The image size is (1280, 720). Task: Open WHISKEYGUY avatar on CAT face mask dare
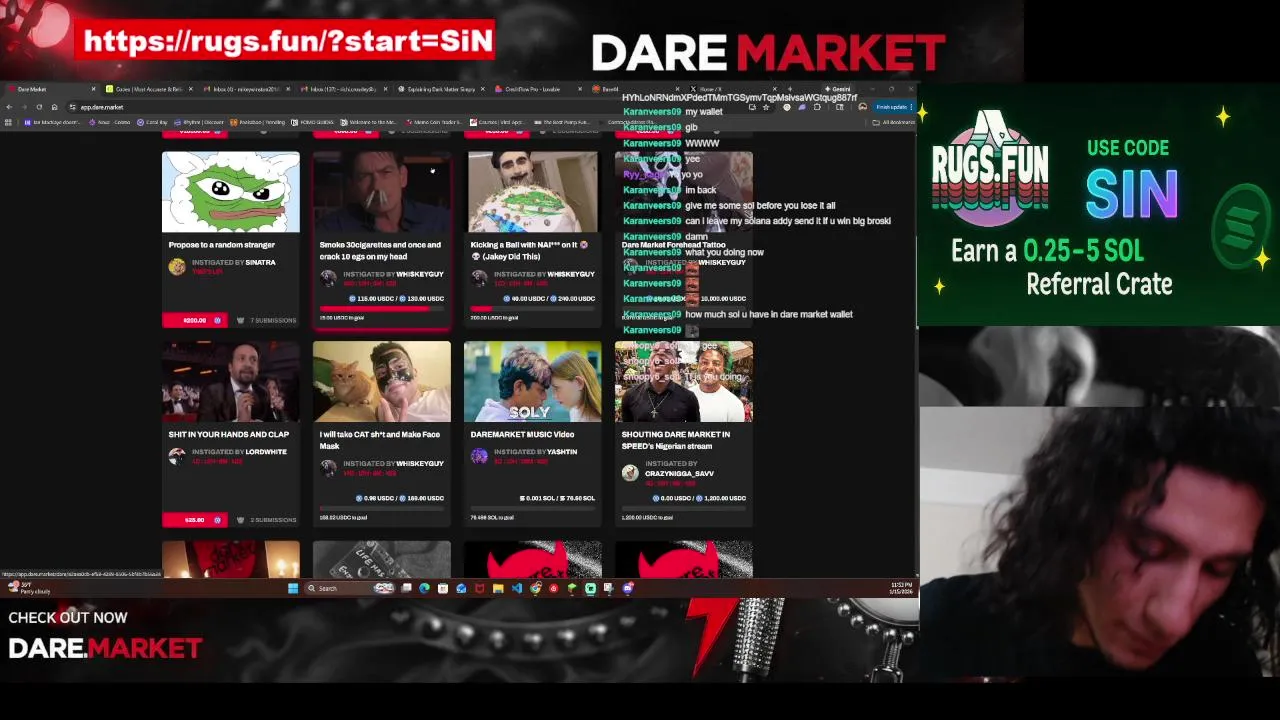(x=328, y=468)
